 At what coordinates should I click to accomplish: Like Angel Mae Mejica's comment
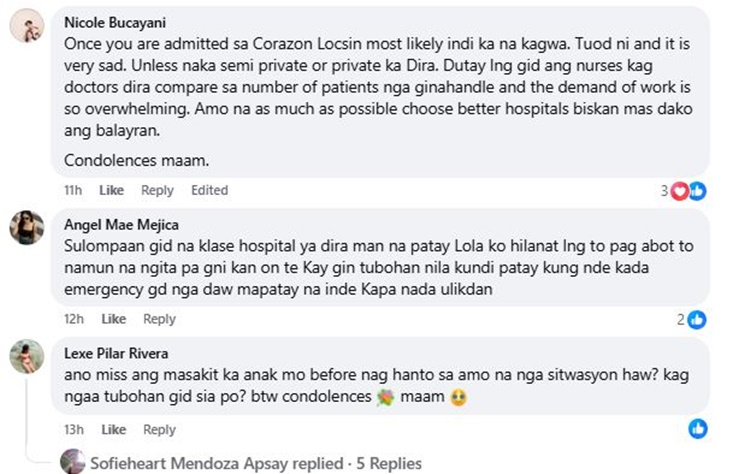(112, 319)
